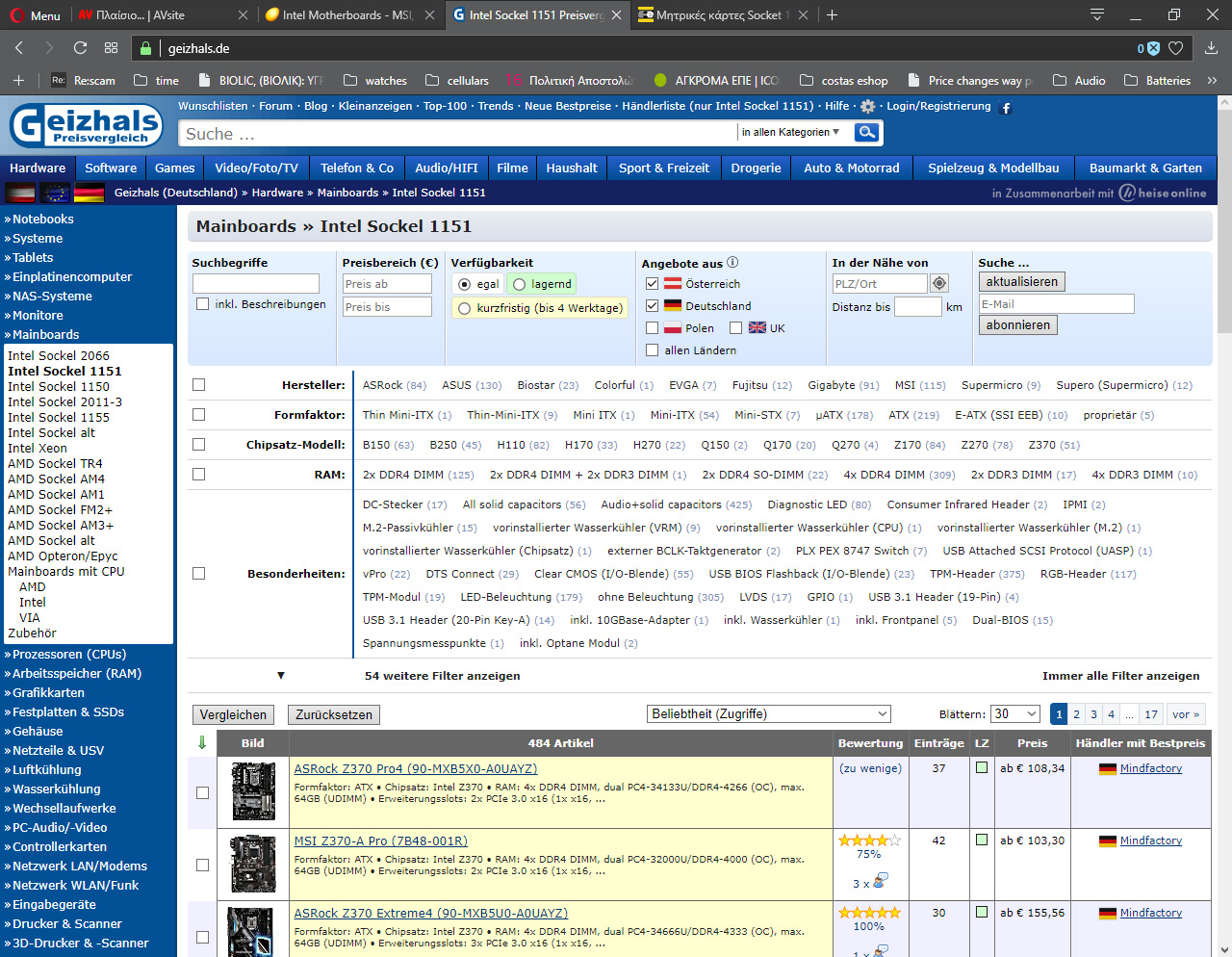Screen dimensions: 1232x957
Task: Bookmark page with heart icon
Action: 1175,48
